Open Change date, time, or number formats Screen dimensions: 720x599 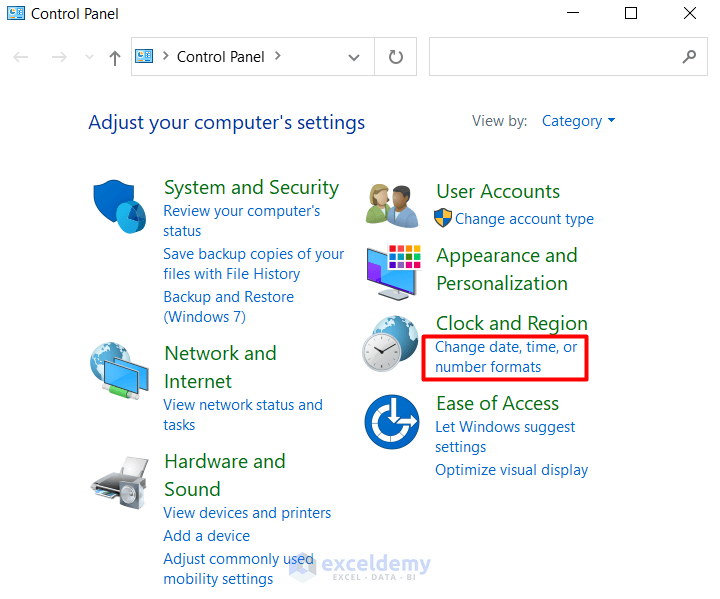(506, 357)
